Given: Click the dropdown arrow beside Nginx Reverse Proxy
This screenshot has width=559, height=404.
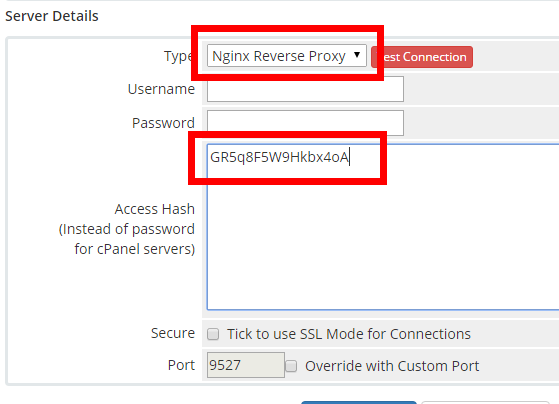Looking at the screenshot, I should (x=357, y=55).
